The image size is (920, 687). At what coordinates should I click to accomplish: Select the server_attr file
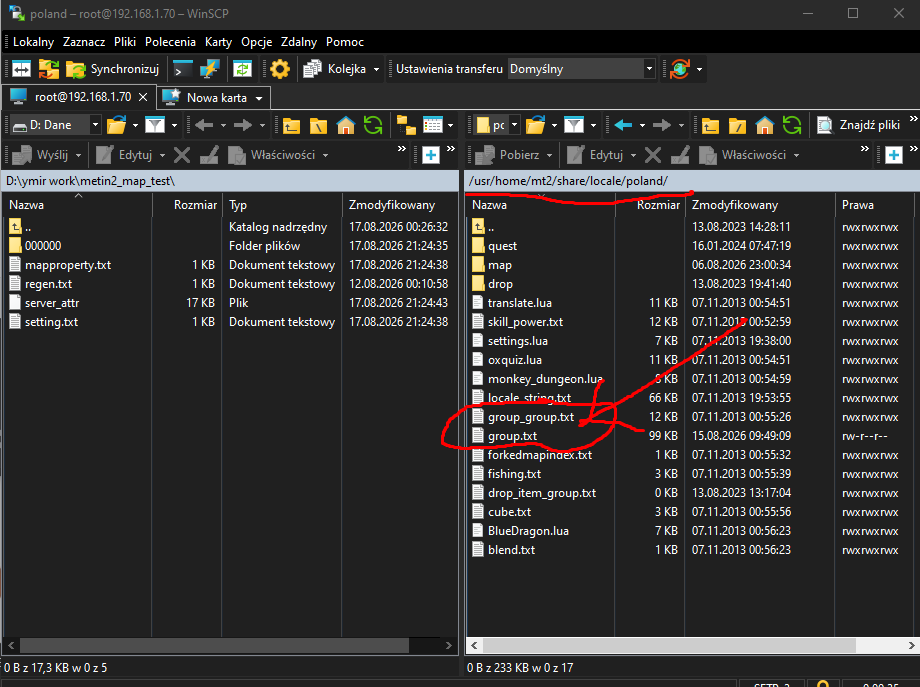point(44,303)
